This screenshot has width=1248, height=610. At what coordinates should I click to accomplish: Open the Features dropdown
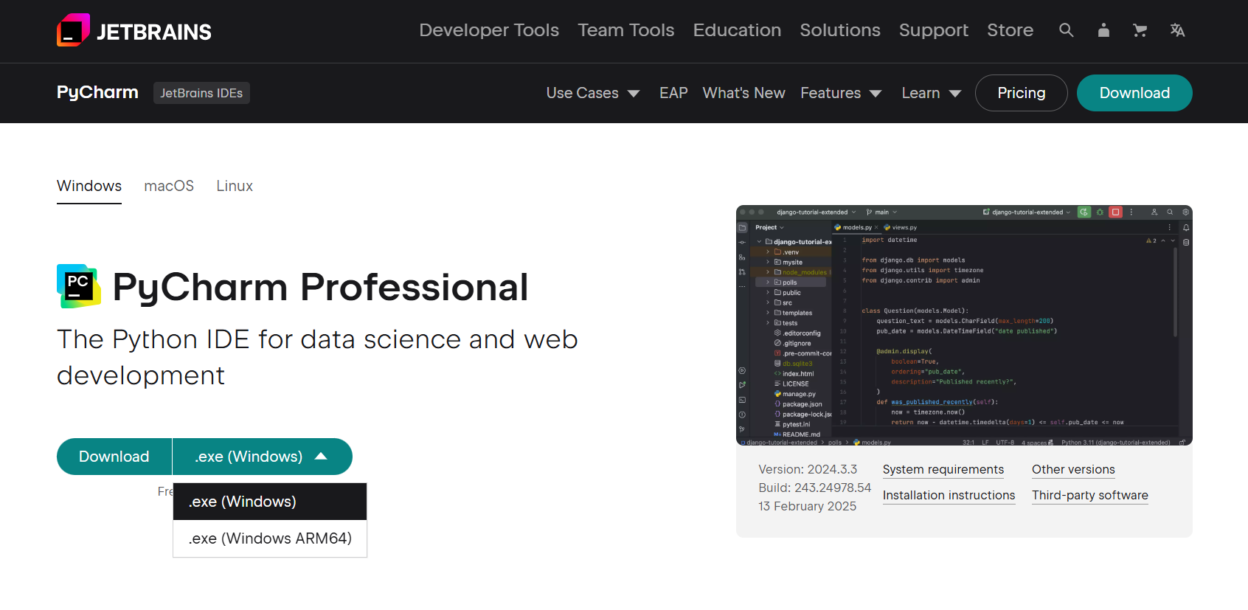[841, 92]
